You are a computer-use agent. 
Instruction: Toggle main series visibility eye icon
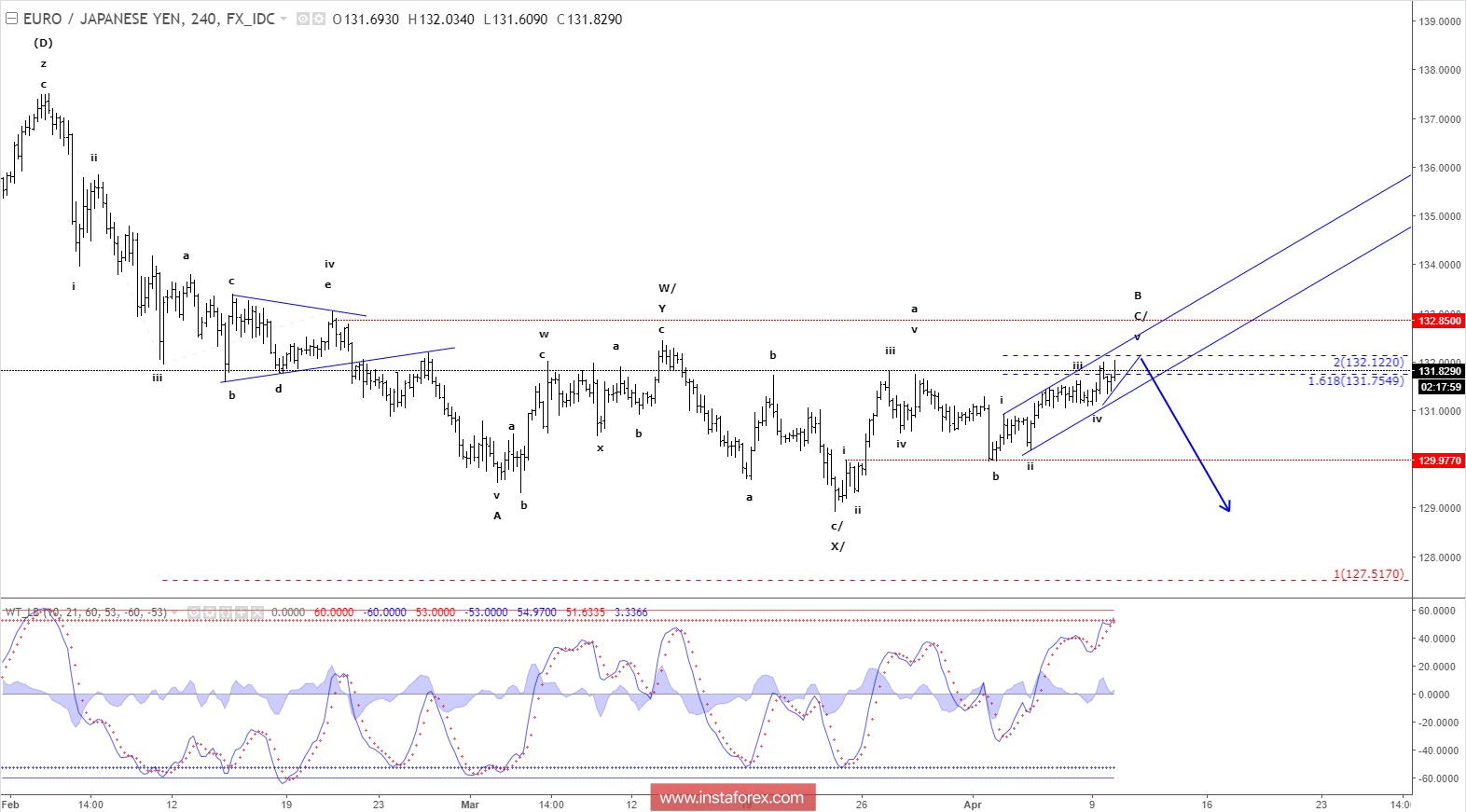303,19
